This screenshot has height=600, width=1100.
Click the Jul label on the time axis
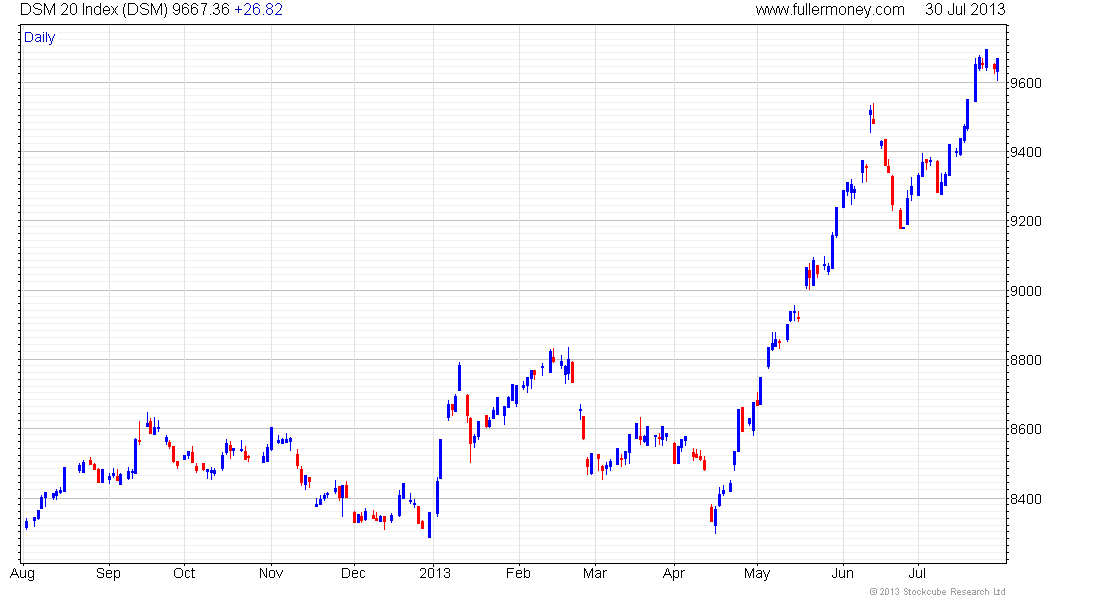(x=918, y=573)
